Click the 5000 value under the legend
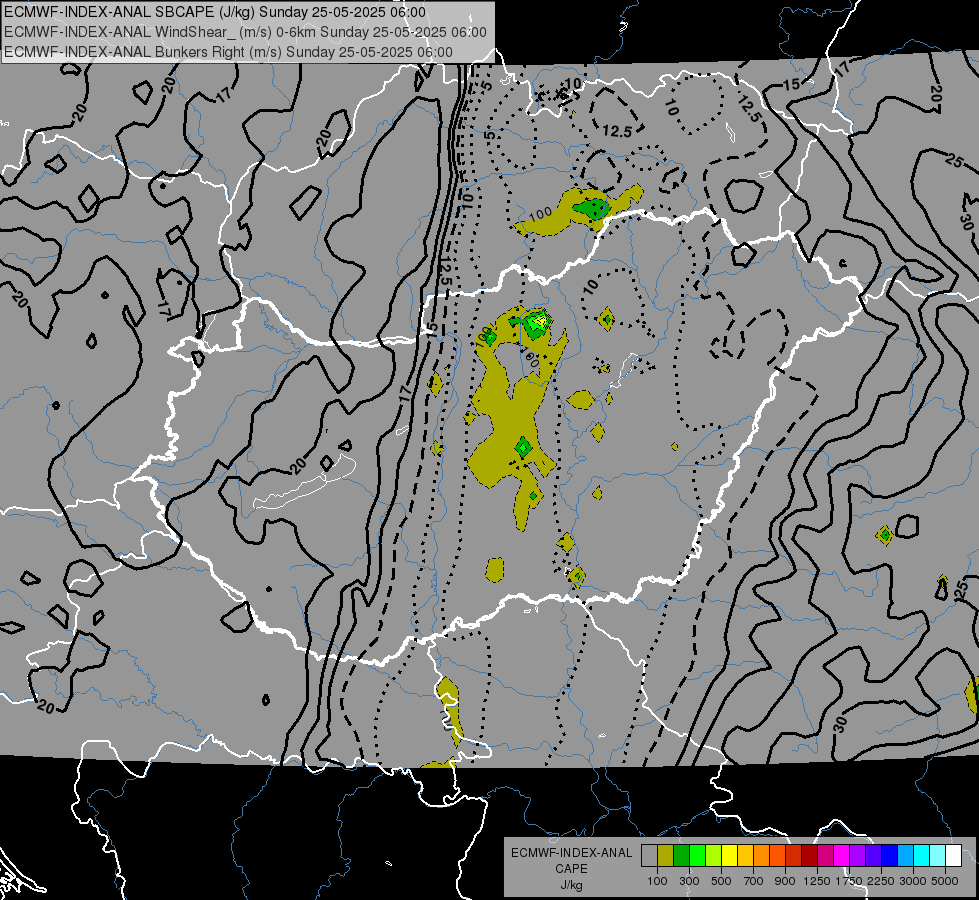979x900 pixels. [945, 881]
